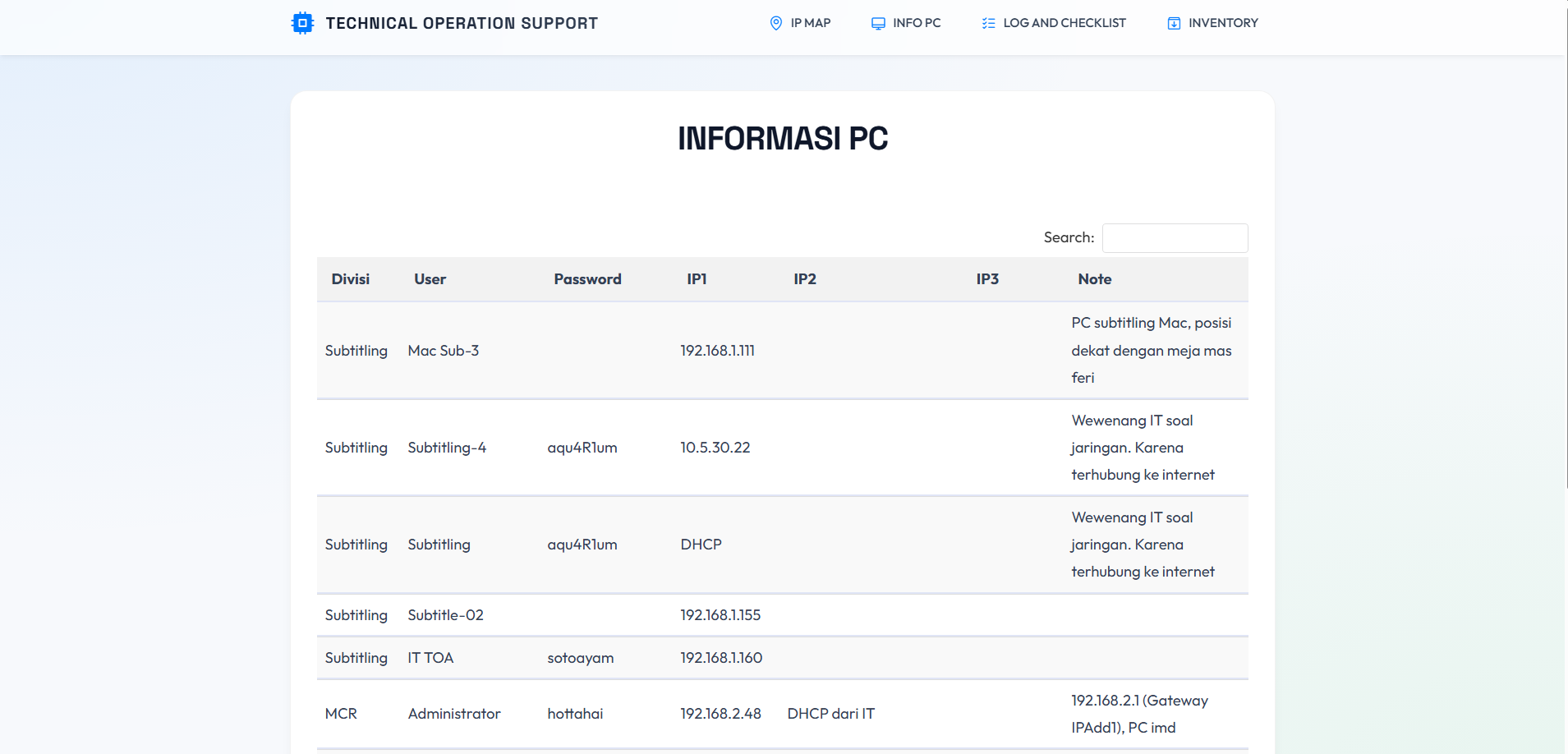Focus the Search input field
1568x754 pixels.
(x=1175, y=238)
